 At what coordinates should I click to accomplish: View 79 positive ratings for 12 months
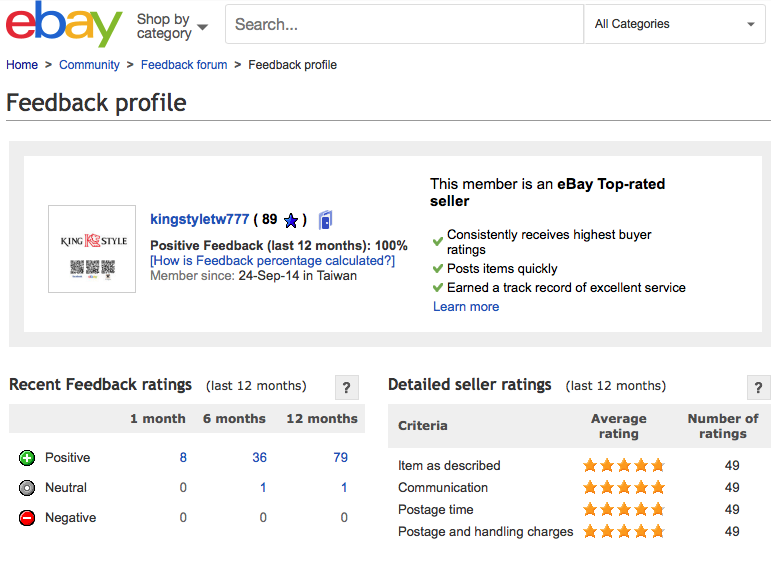[x=340, y=458]
